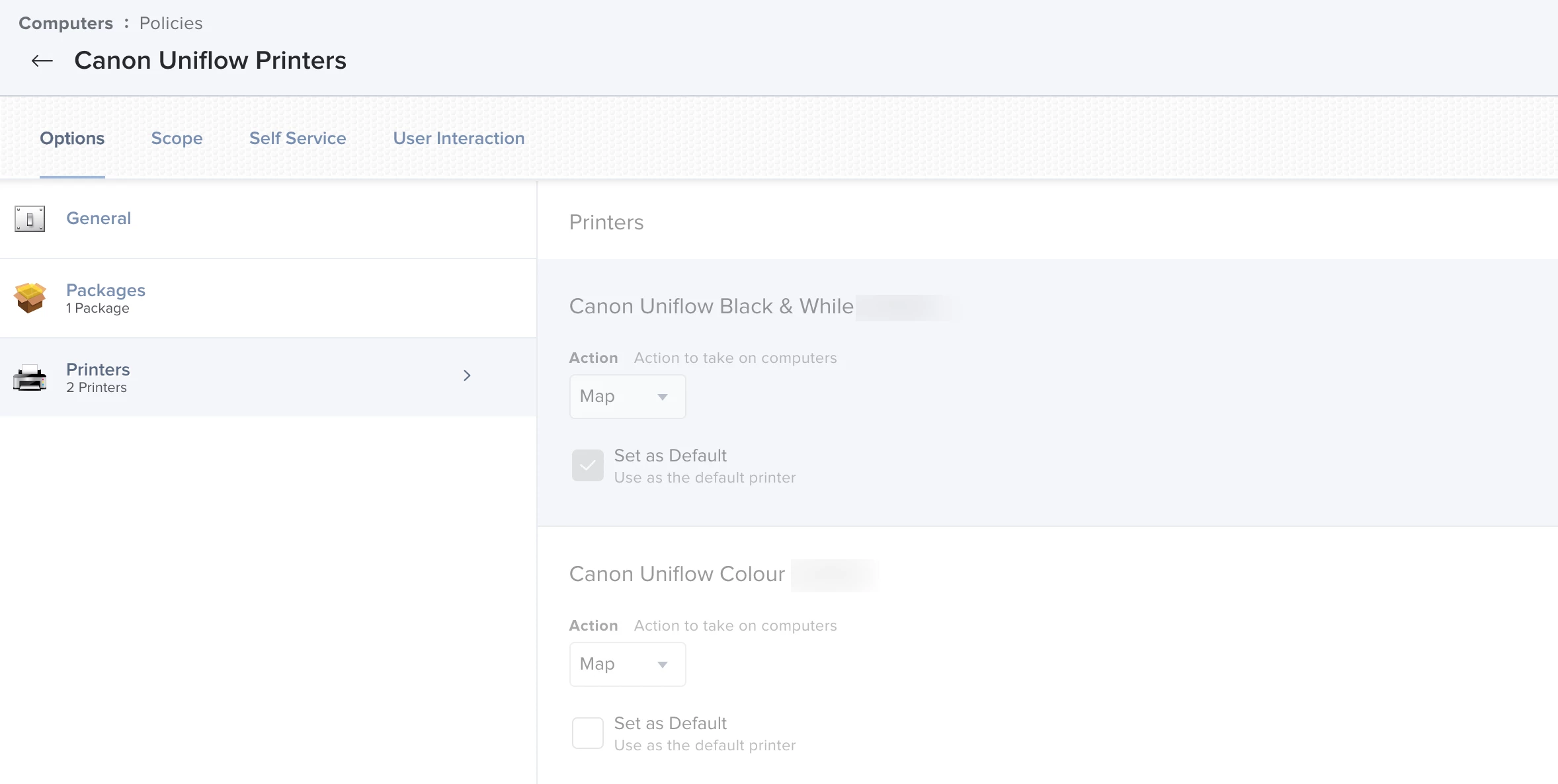
Task: Open the Options tab
Action: pyautogui.click(x=72, y=138)
